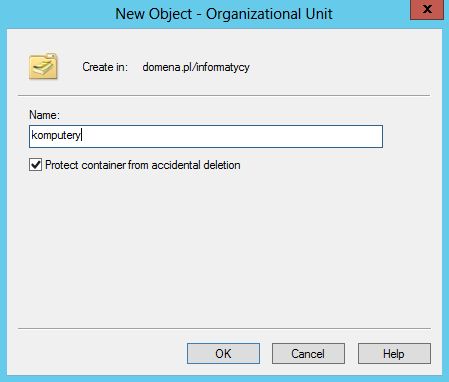Click the checkmark box beside 'Protect container'
449x382 pixels.
pos(35,165)
